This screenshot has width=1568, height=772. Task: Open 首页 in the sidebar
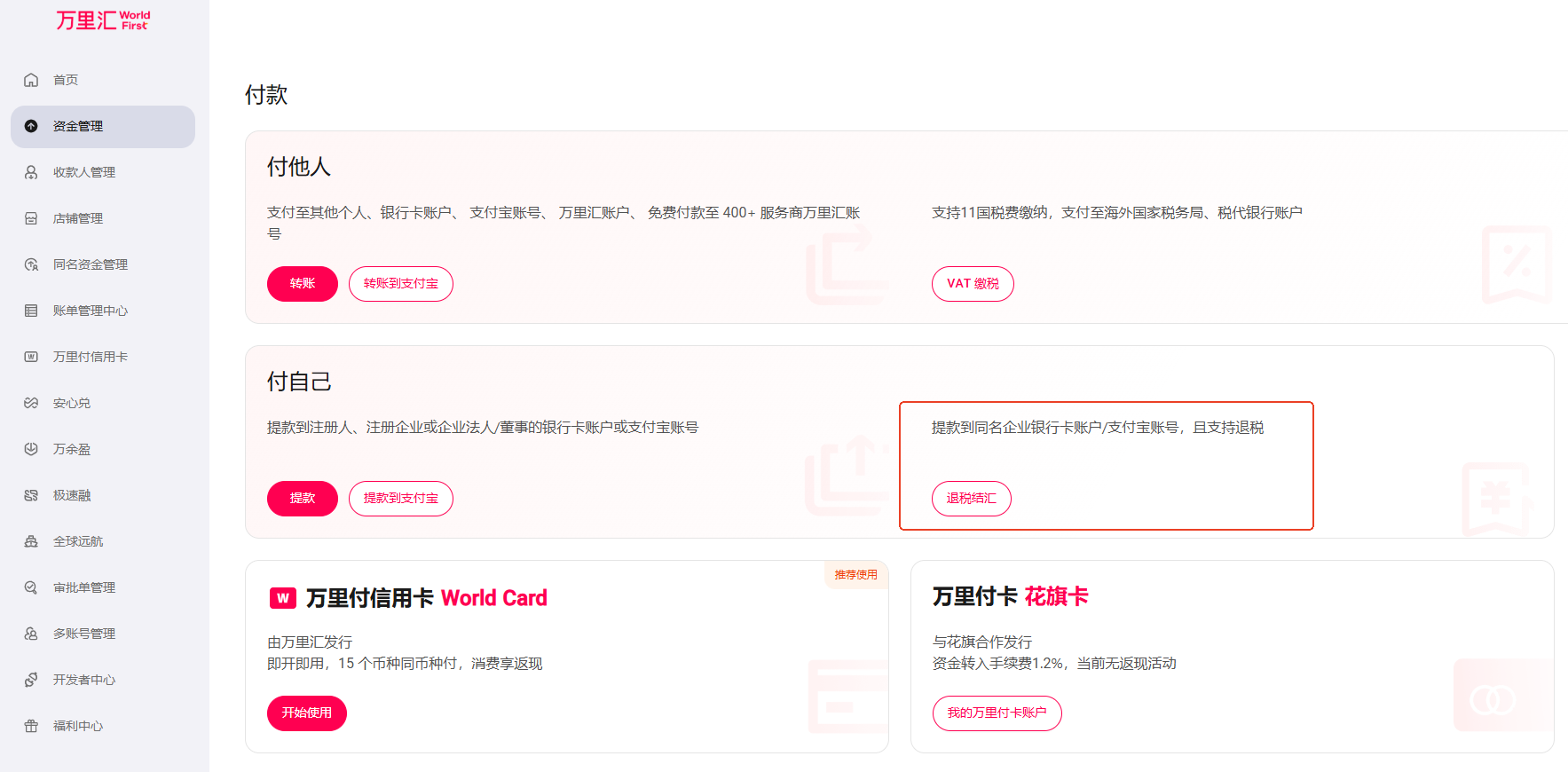(103, 80)
